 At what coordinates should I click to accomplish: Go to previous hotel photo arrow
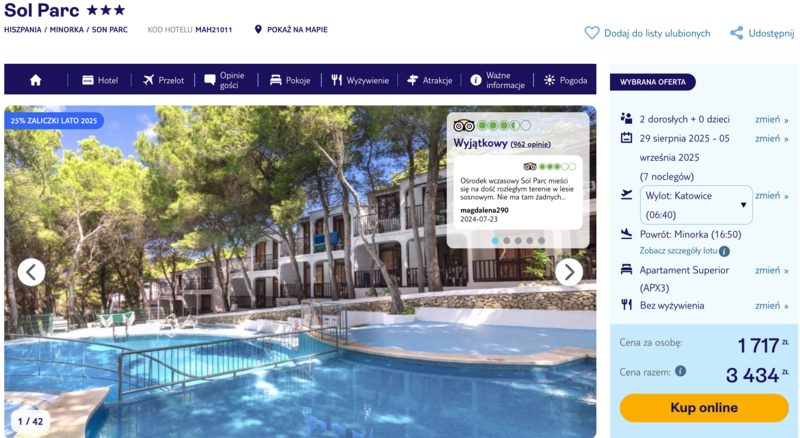click(x=32, y=272)
